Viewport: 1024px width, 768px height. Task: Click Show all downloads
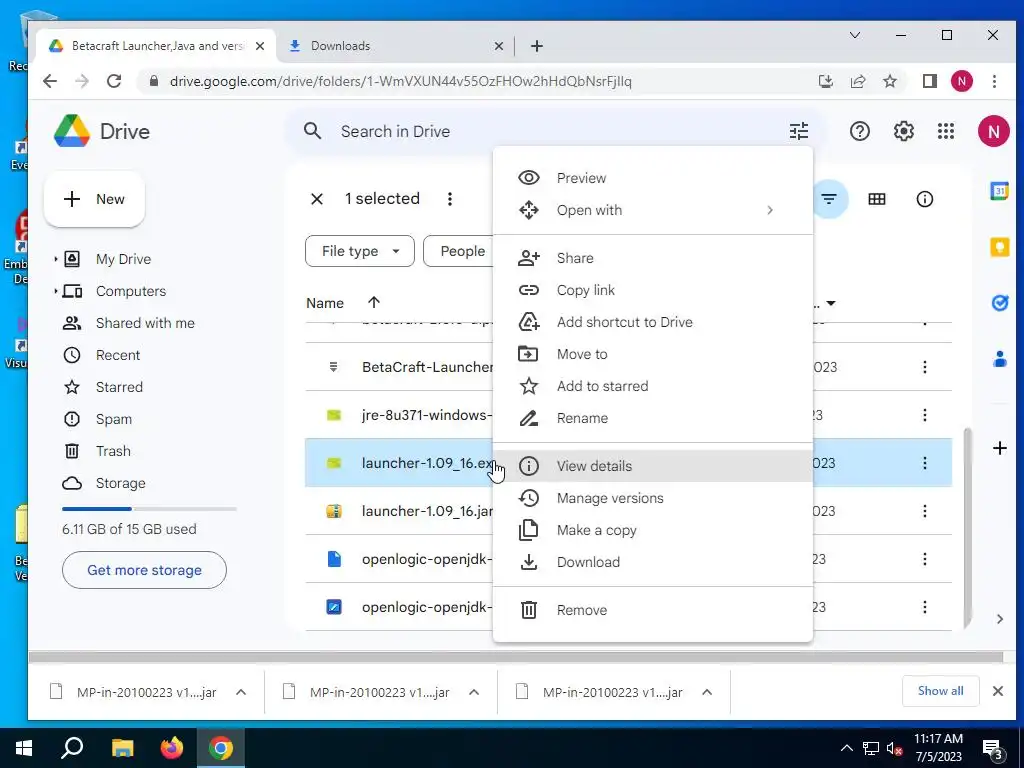coord(940,691)
